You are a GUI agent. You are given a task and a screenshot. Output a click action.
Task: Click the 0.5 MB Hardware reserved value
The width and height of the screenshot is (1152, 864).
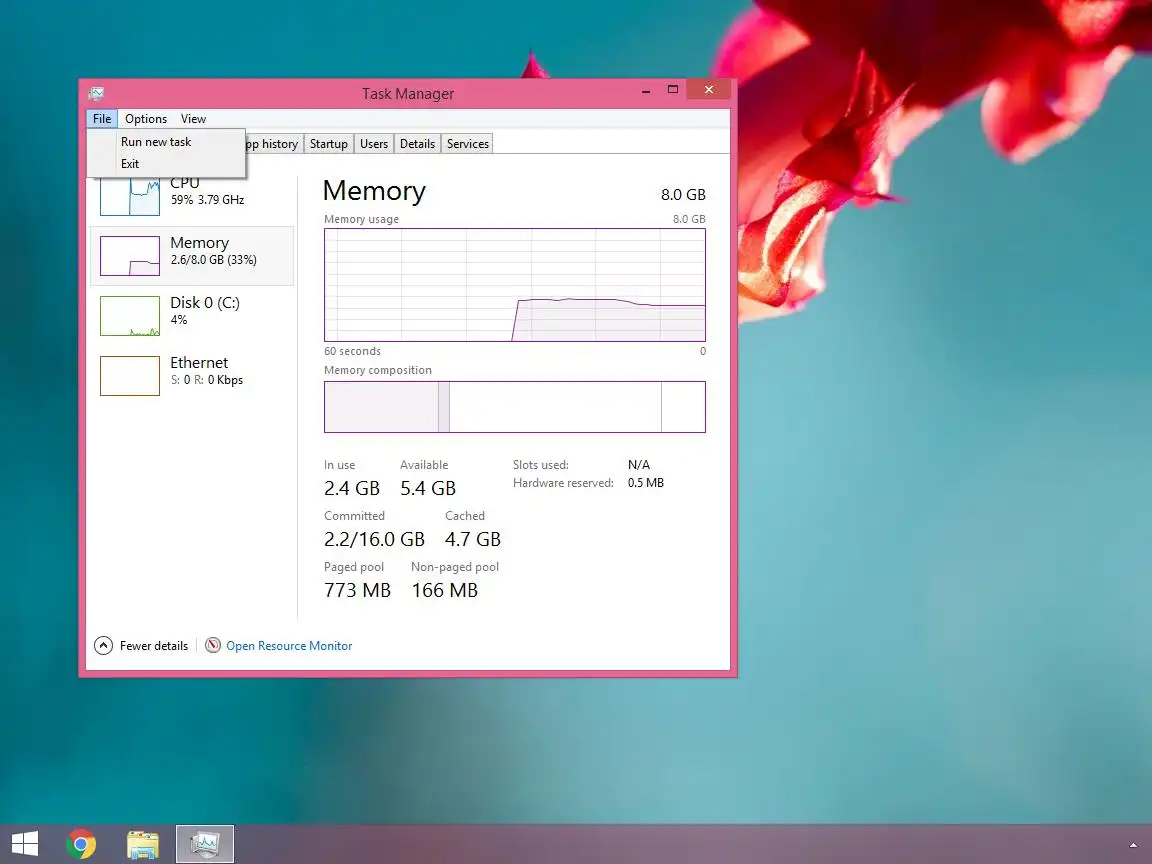pyautogui.click(x=646, y=483)
